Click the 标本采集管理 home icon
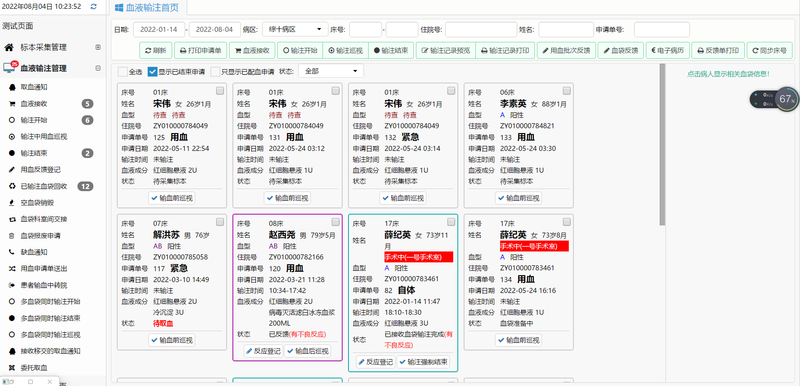Image resolution: width=800 pixels, height=386 pixels. pyautogui.click(x=9, y=47)
